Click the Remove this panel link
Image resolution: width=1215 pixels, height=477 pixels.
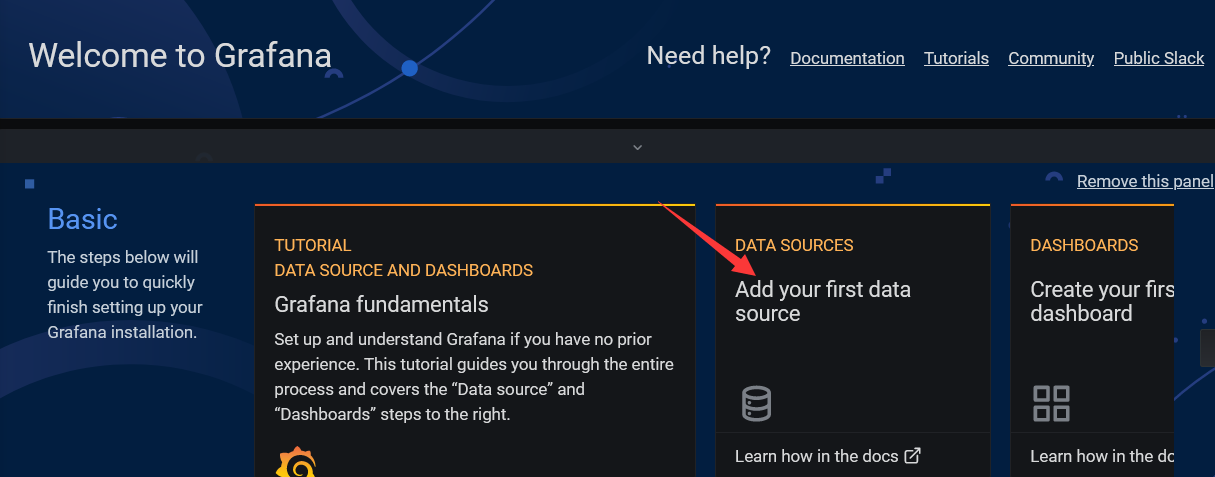pos(1145,181)
